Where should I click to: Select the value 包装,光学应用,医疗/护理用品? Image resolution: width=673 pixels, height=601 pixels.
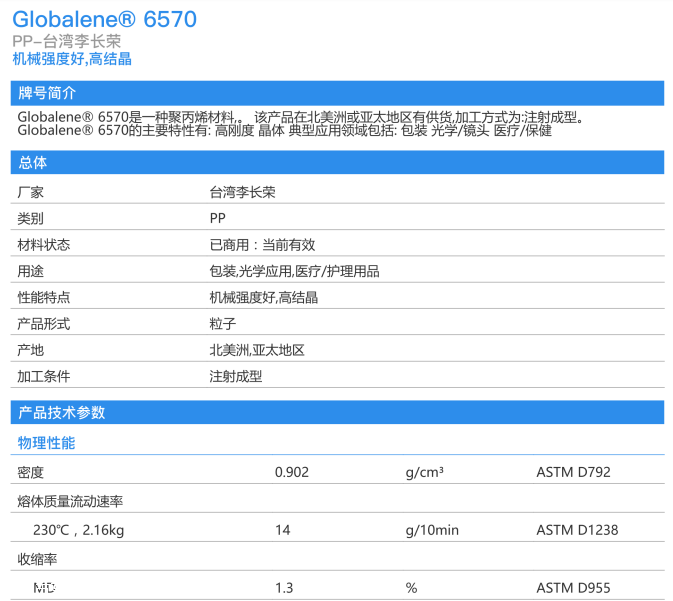pyautogui.click(x=294, y=271)
